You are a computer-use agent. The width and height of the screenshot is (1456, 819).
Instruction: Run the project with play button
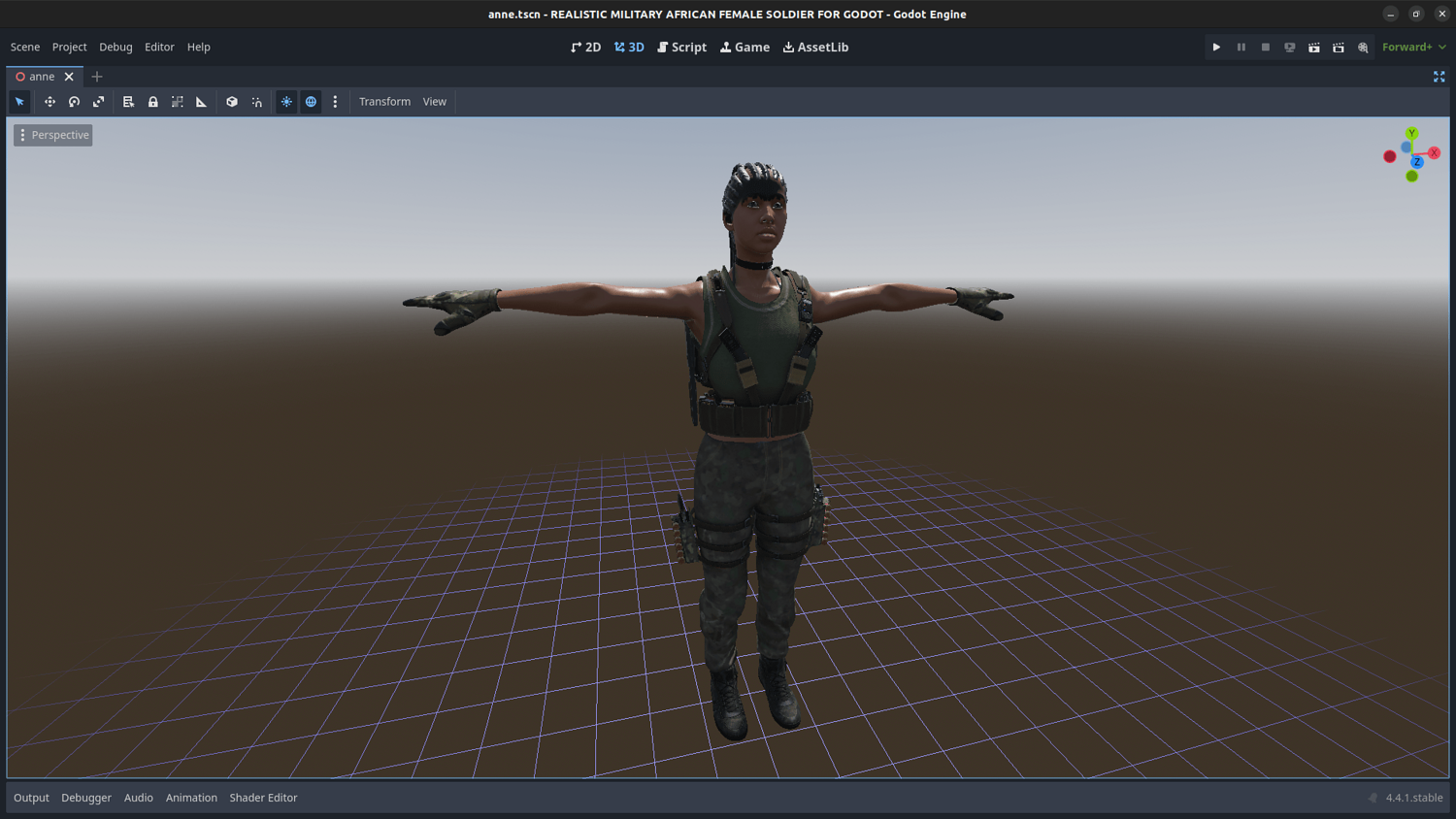1216,47
